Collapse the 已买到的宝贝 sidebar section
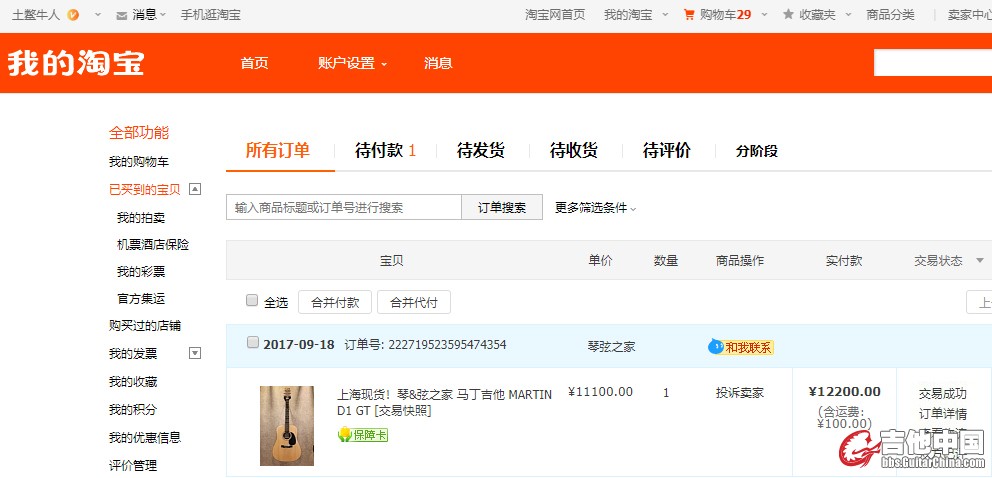The height and width of the screenshot is (478, 992). pyautogui.click(x=195, y=189)
